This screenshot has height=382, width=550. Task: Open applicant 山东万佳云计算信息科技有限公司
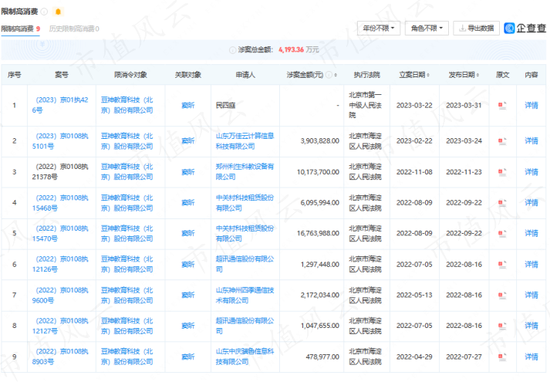(x=244, y=141)
